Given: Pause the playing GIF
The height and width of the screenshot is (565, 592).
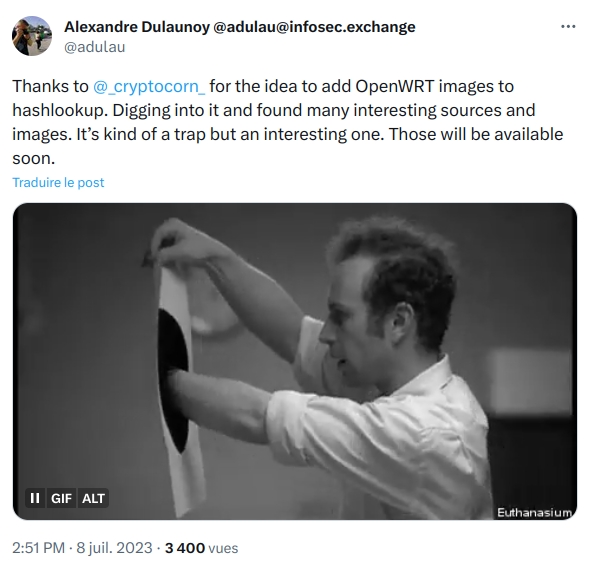Looking at the screenshot, I should point(35,498).
